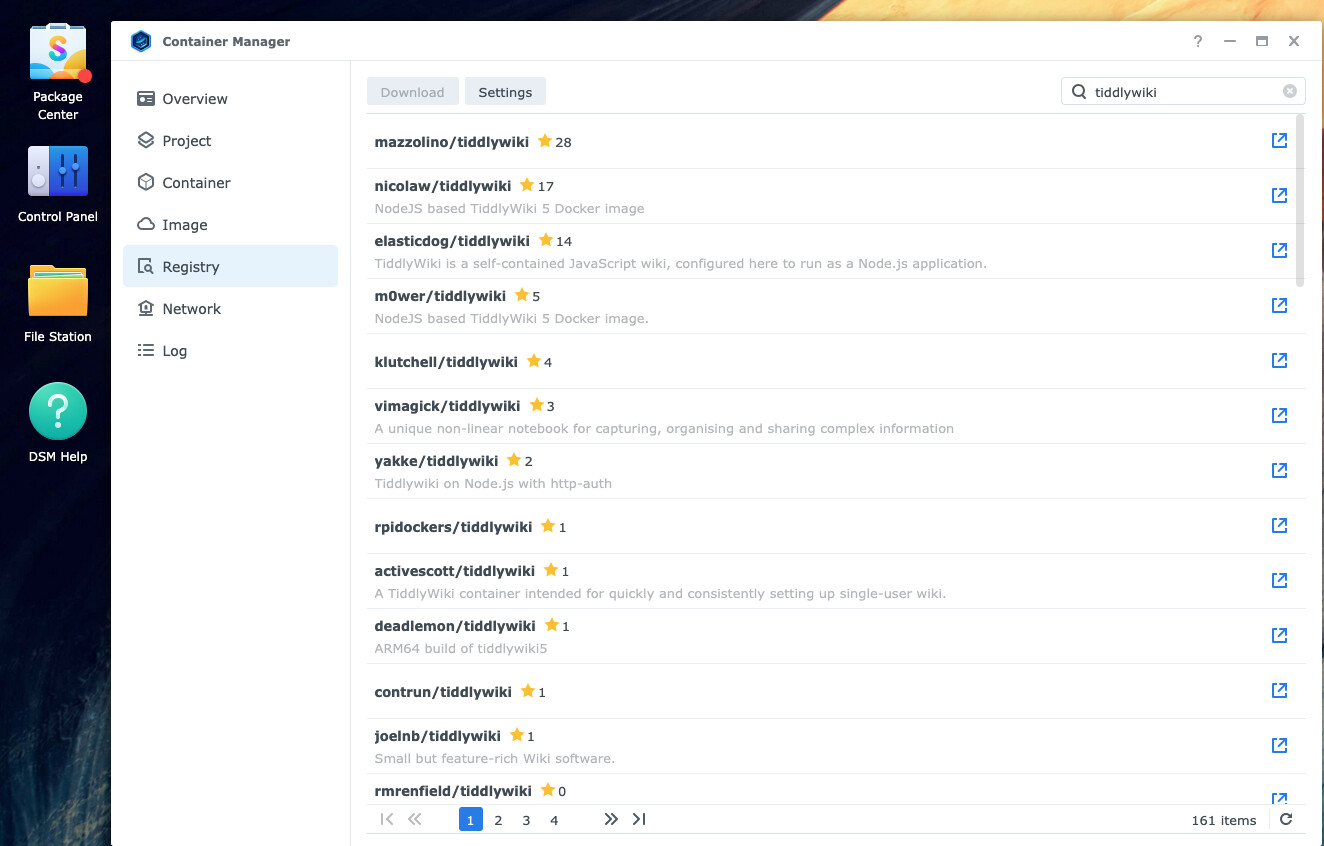
Task: Open registry Settings button
Action: click(x=505, y=92)
